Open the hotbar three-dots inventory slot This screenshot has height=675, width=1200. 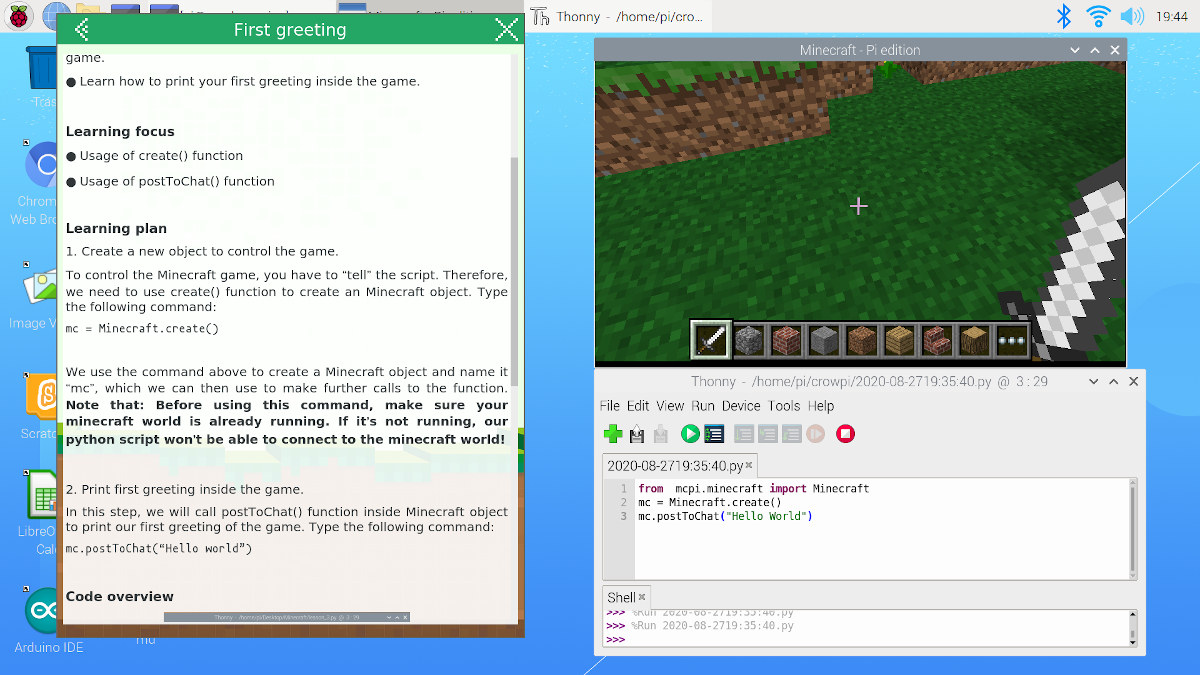pyautogui.click(x=1011, y=341)
